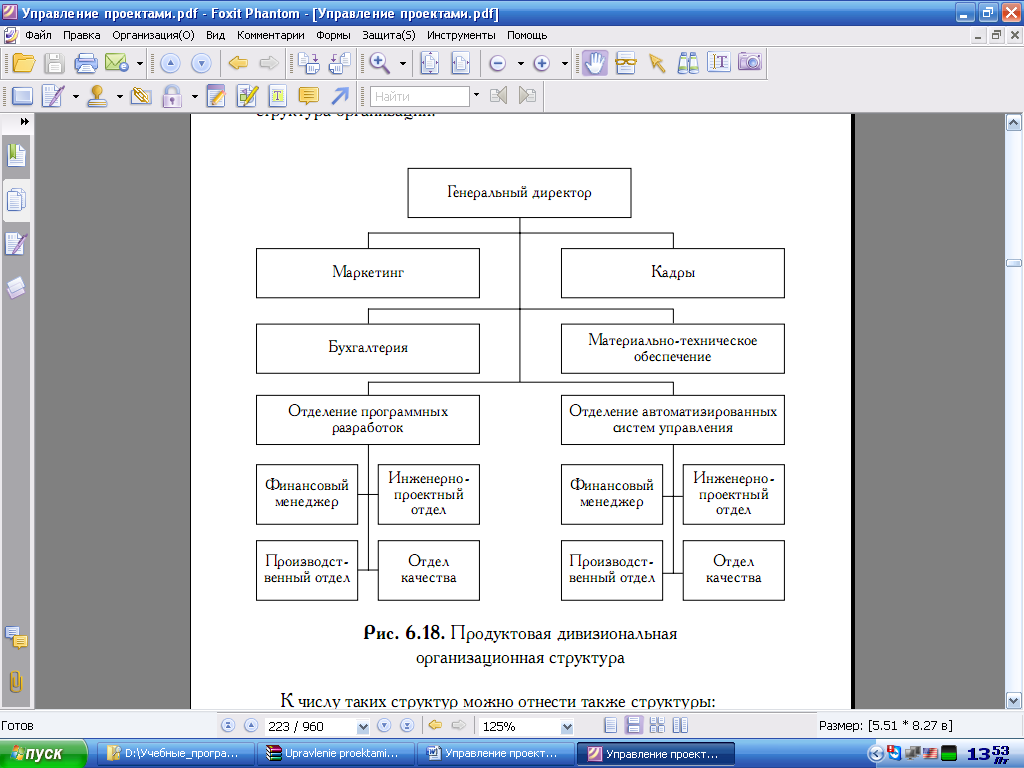This screenshot has height=768, width=1024.
Task: Open the zoom tool dropdown arrow
Action: pos(403,63)
